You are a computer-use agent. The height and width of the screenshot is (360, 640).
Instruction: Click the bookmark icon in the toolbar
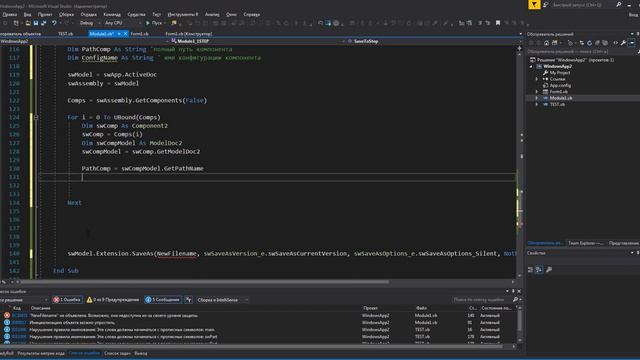[498, 23]
